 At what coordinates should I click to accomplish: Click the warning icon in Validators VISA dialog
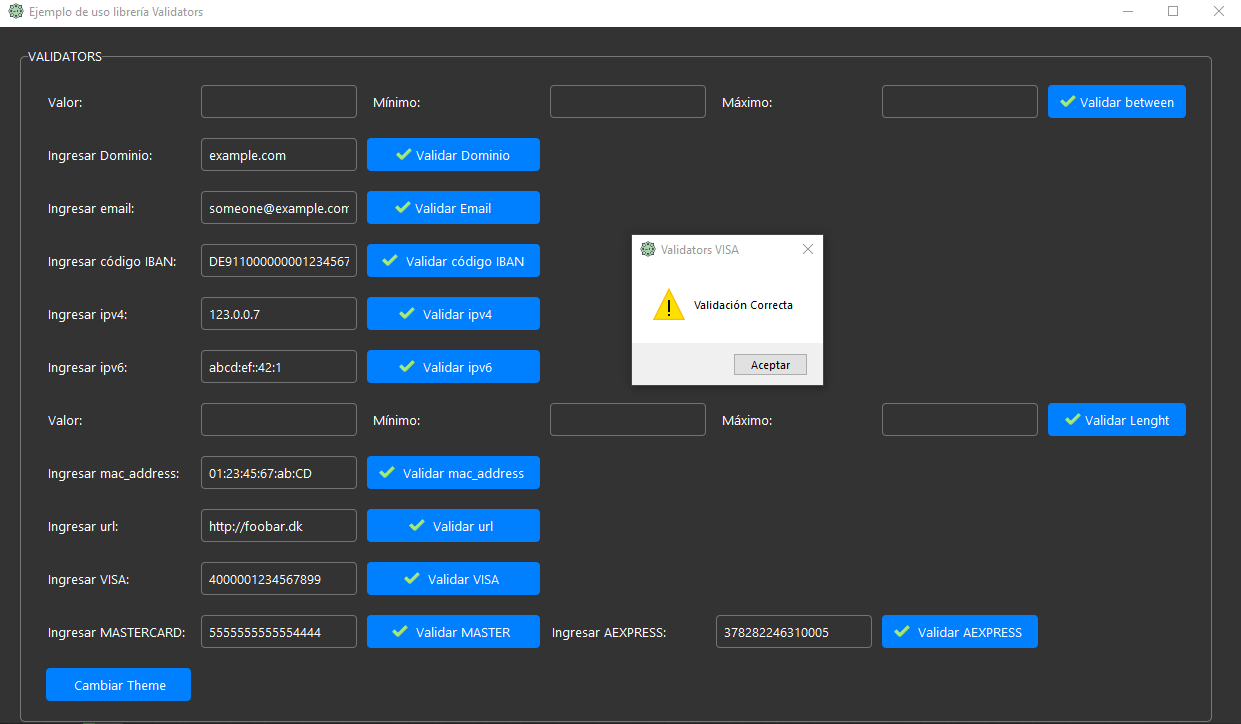coord(668,304)
